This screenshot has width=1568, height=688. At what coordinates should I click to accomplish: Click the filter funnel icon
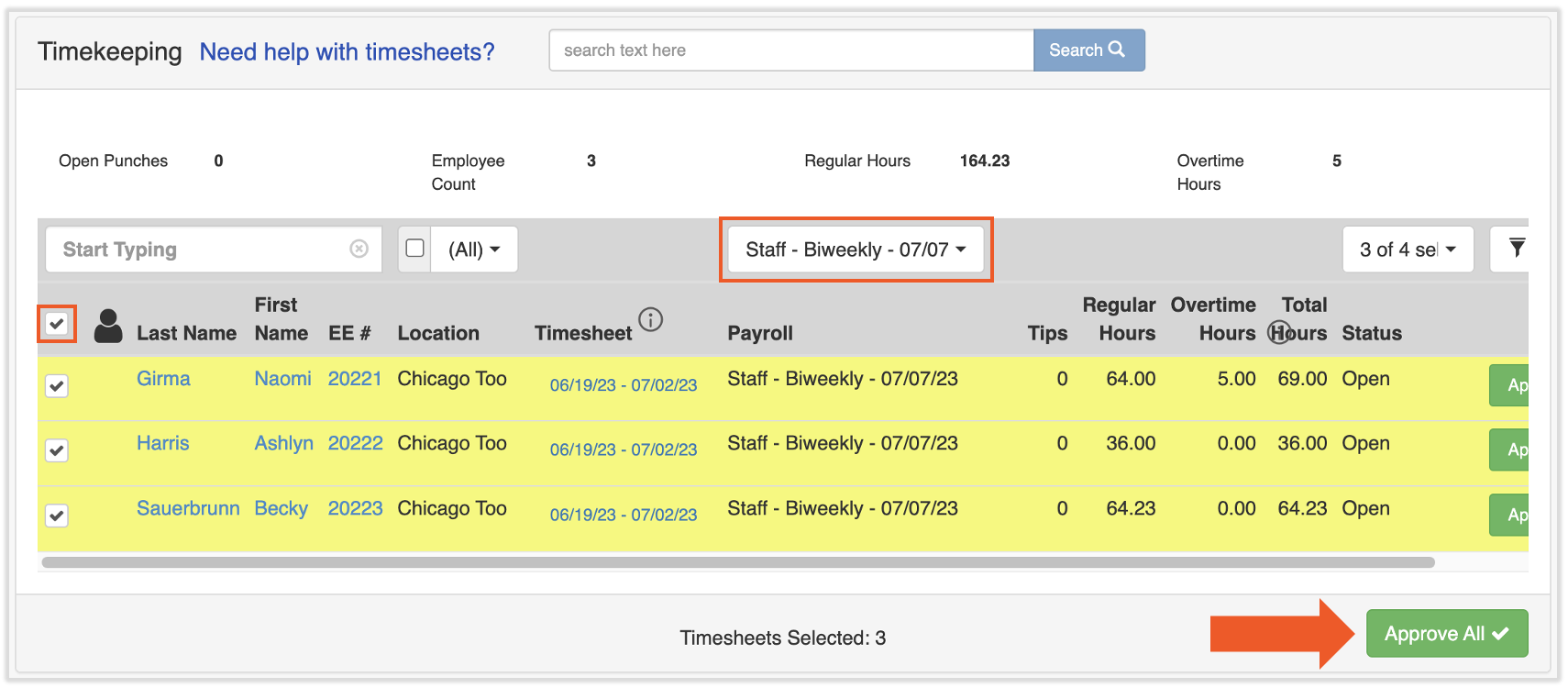tap(1517, 249)
